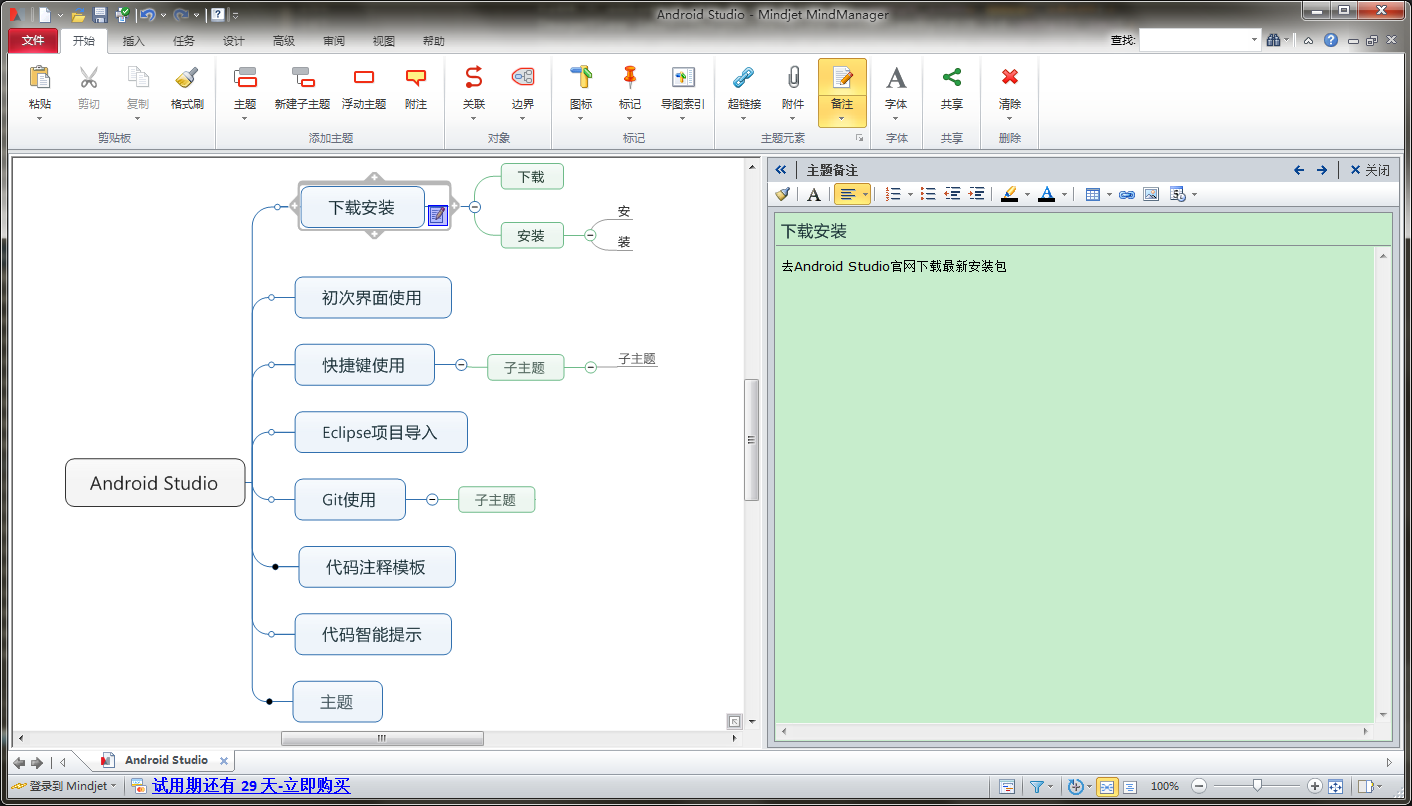The height and width of the screenshot is (806, 1412).
Task: Open the insert table dropdown in notes toolbar
Action: point(1109,194)
